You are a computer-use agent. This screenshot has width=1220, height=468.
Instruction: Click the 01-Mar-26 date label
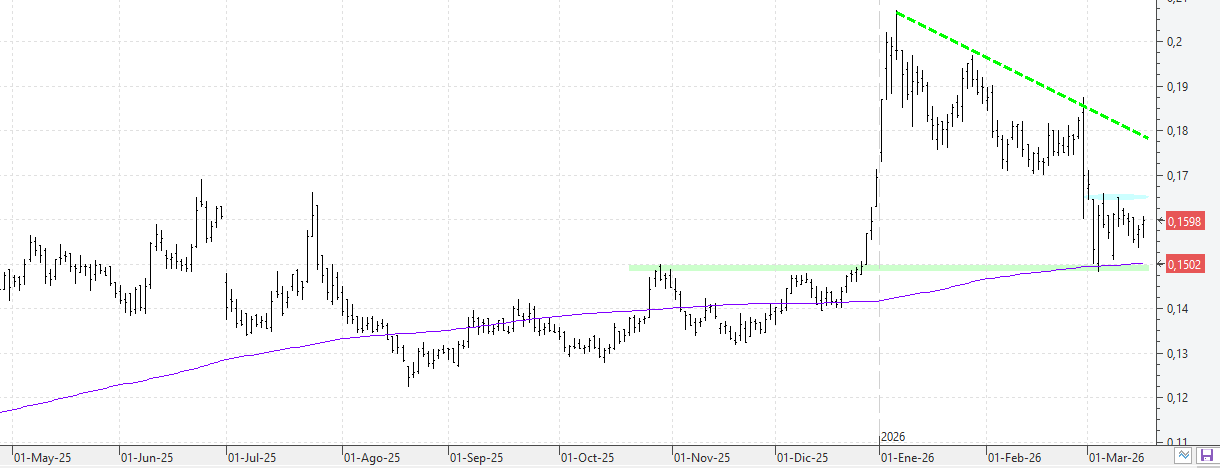point(1117,457)
